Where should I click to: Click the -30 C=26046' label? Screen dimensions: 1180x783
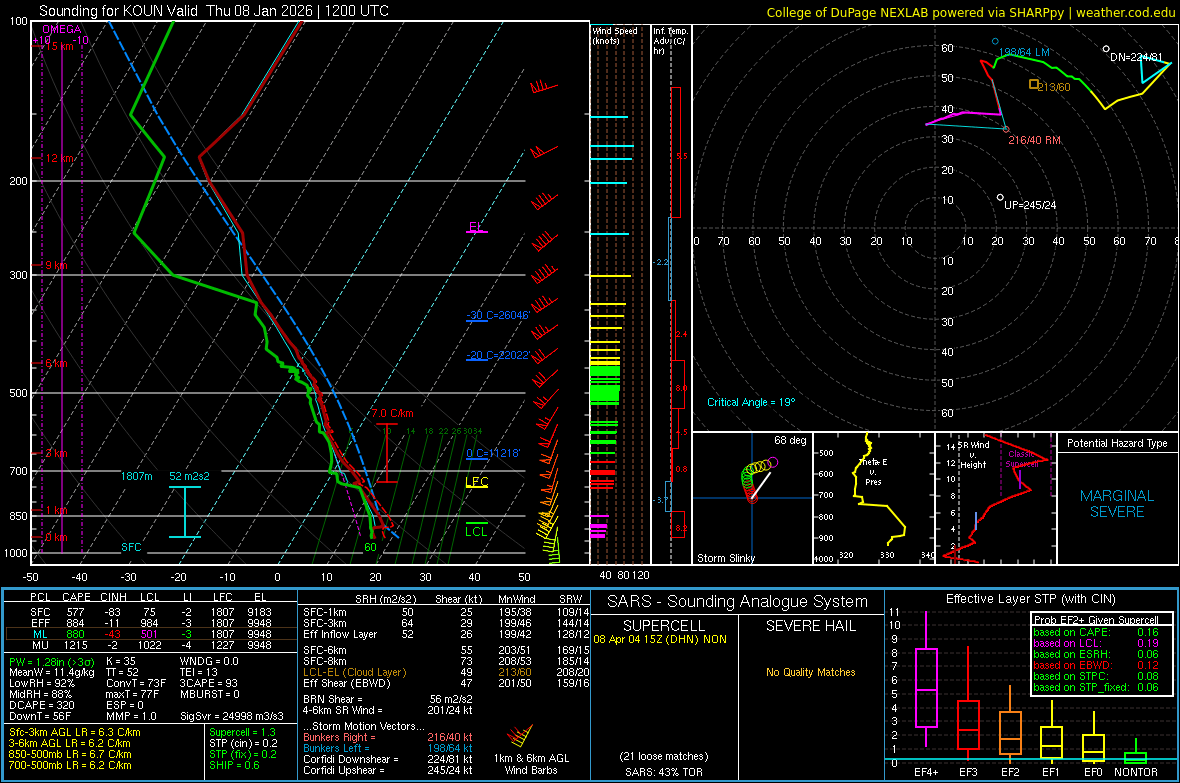(x=497, y=315)
